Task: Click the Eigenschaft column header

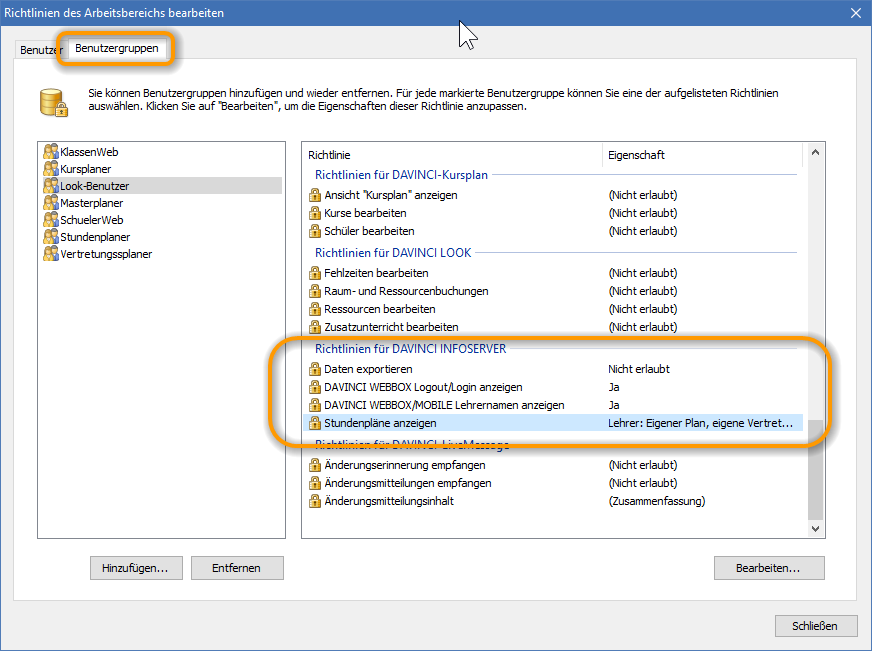Action: pos(636,155)
